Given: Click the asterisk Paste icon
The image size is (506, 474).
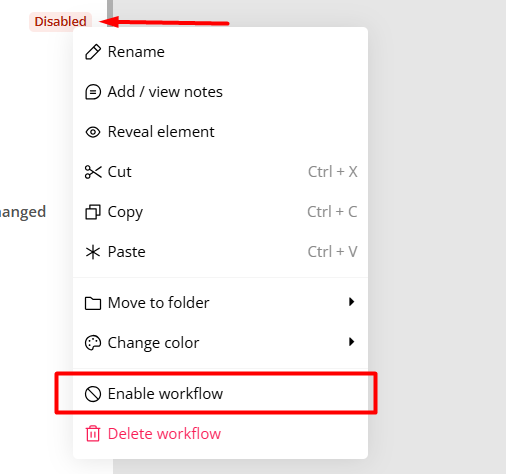Looking at the screenshot, I should pyautogui.click(x=93, y=252).
